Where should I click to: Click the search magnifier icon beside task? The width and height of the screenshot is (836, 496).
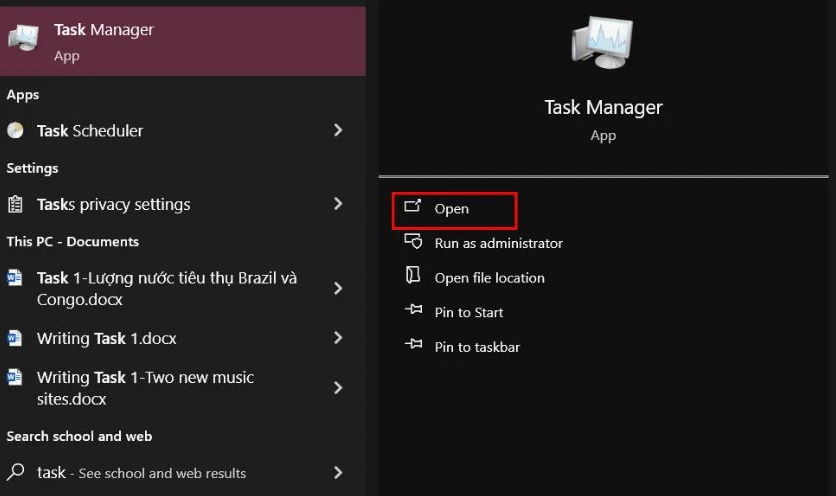click(15, 472)
